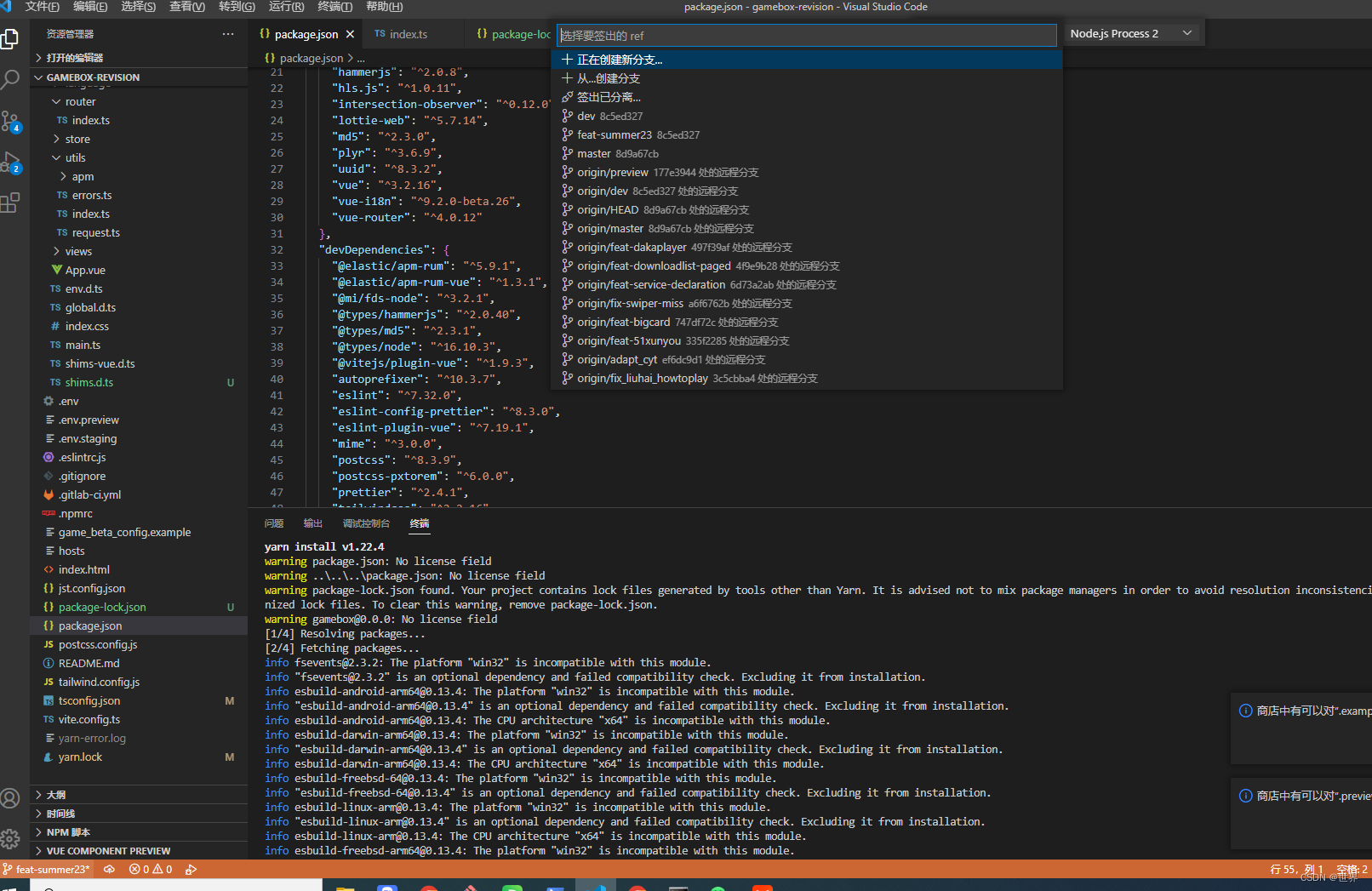
Task: Open the .npmrc file
Action: coord(75,513)
